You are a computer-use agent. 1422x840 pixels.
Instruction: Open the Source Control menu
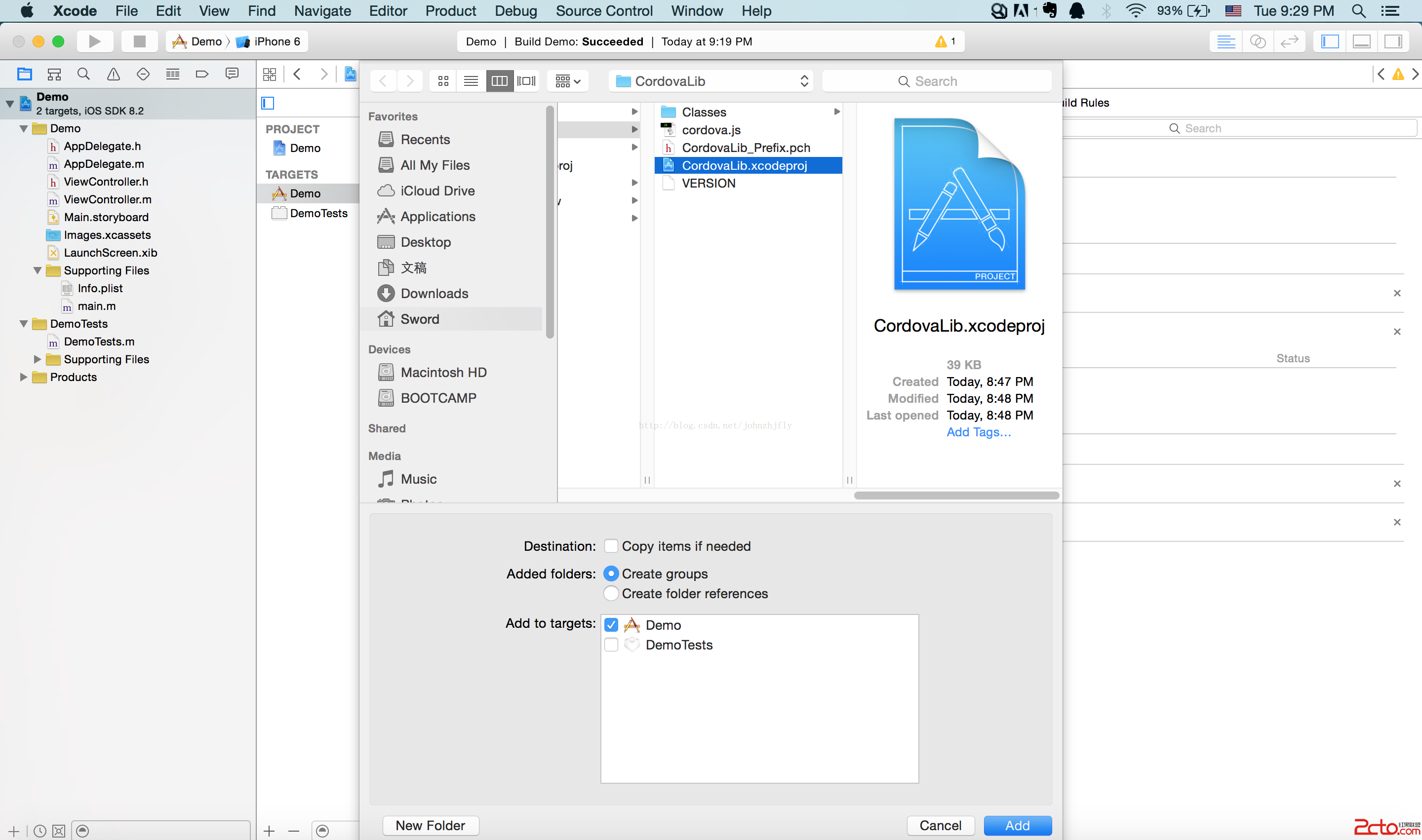[x=604, y=11]
